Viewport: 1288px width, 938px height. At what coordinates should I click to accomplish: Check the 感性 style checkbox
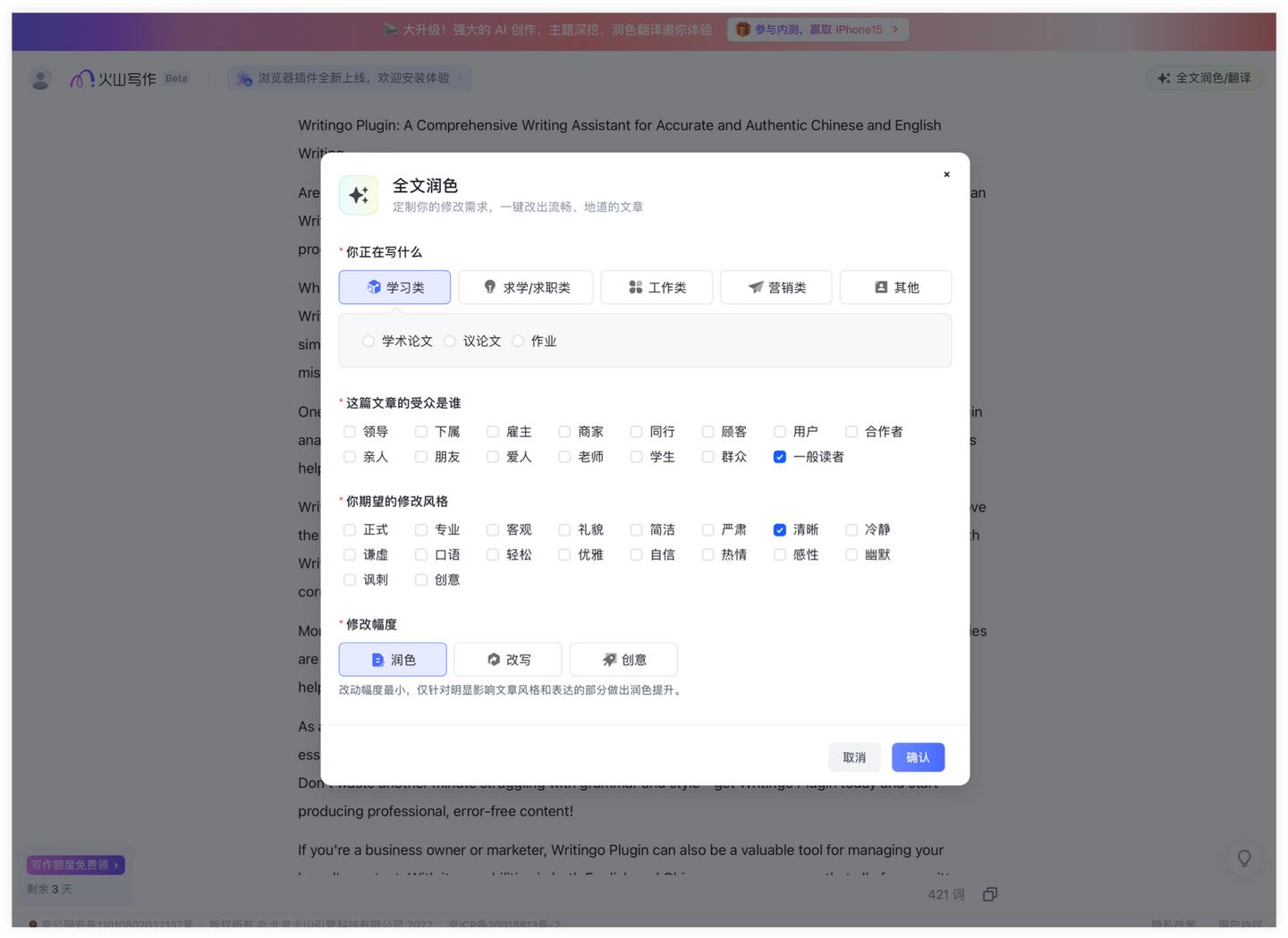click(x=780, y=555)
